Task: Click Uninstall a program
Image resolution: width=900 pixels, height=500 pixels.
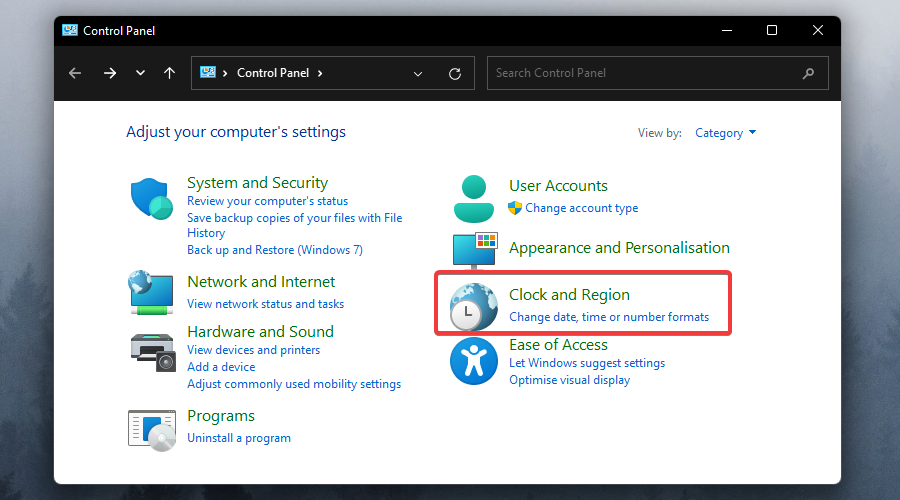Action: 239,438
